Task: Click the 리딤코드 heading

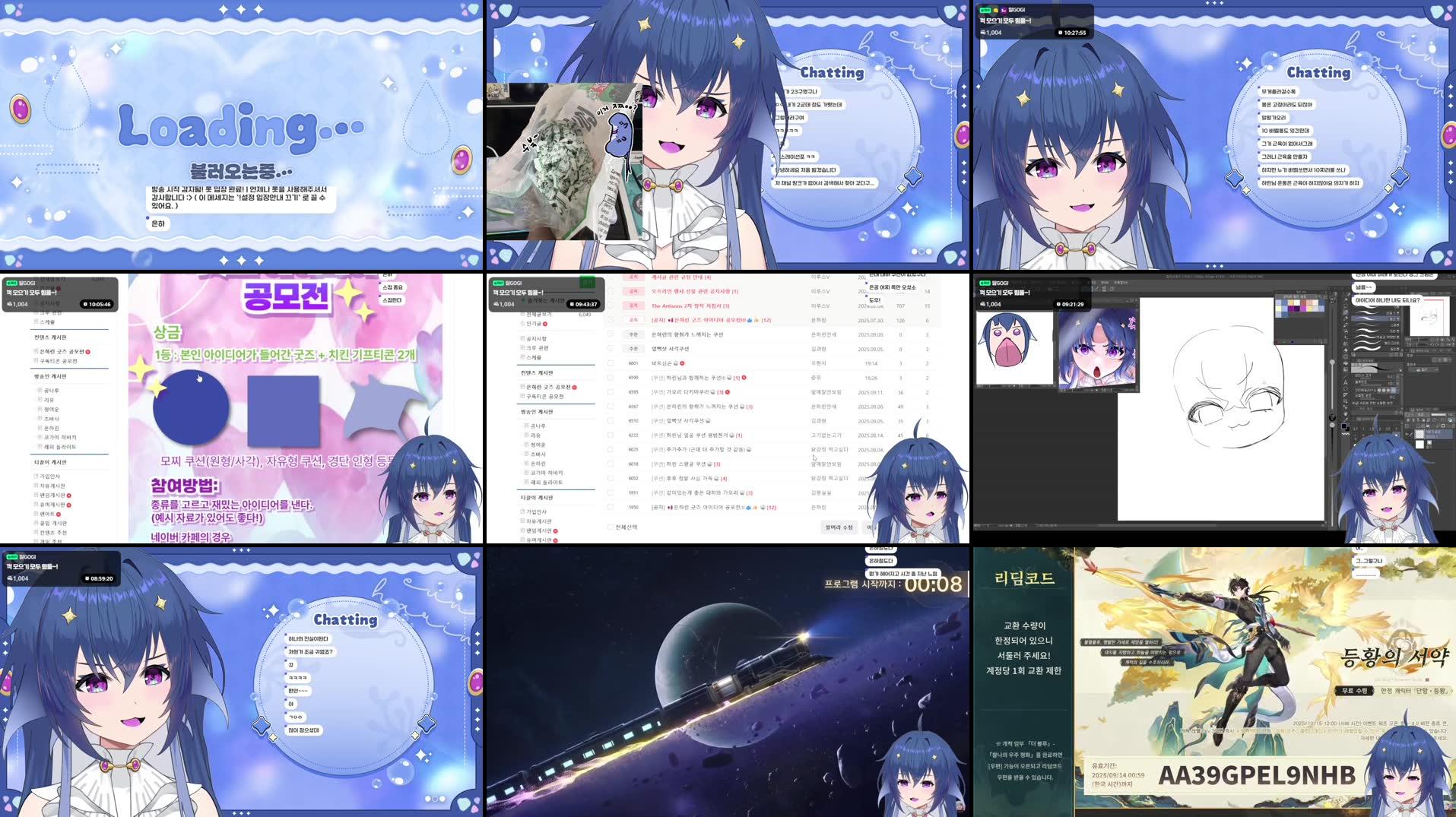Action: pos(1024,578)
